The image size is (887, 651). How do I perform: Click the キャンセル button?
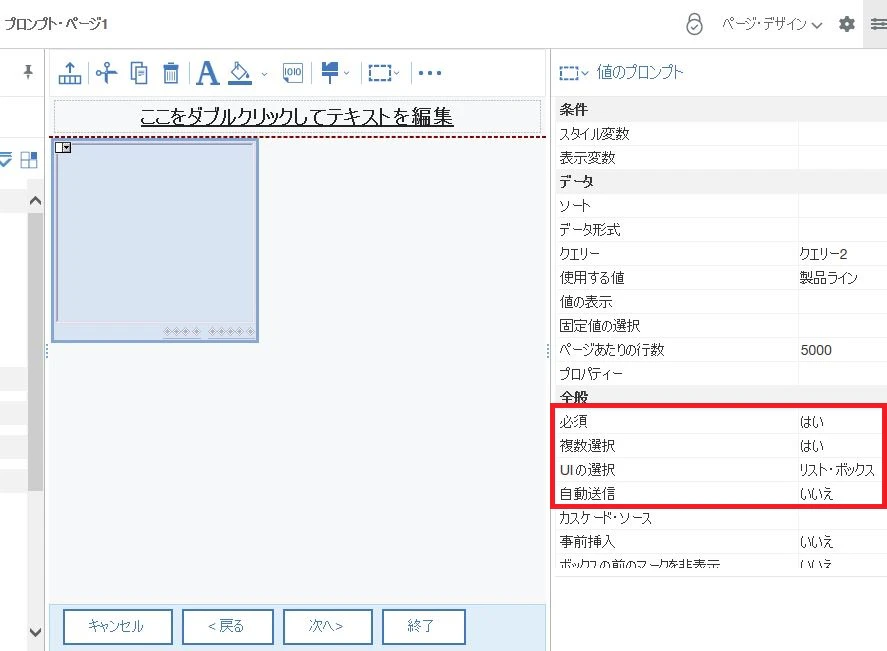pos(118,627)
